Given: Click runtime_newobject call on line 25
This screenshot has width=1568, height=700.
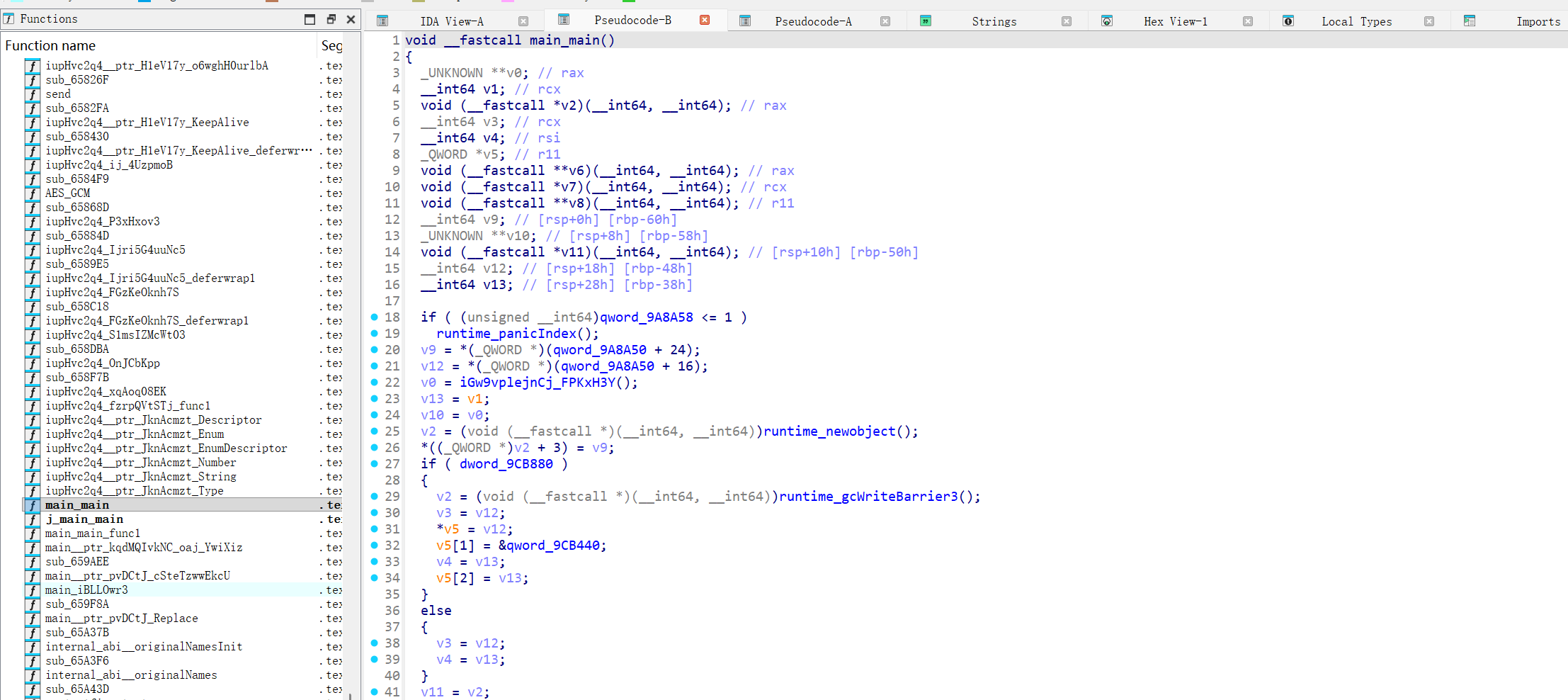Looking at the screenshot, I should [x=829, y=431].
